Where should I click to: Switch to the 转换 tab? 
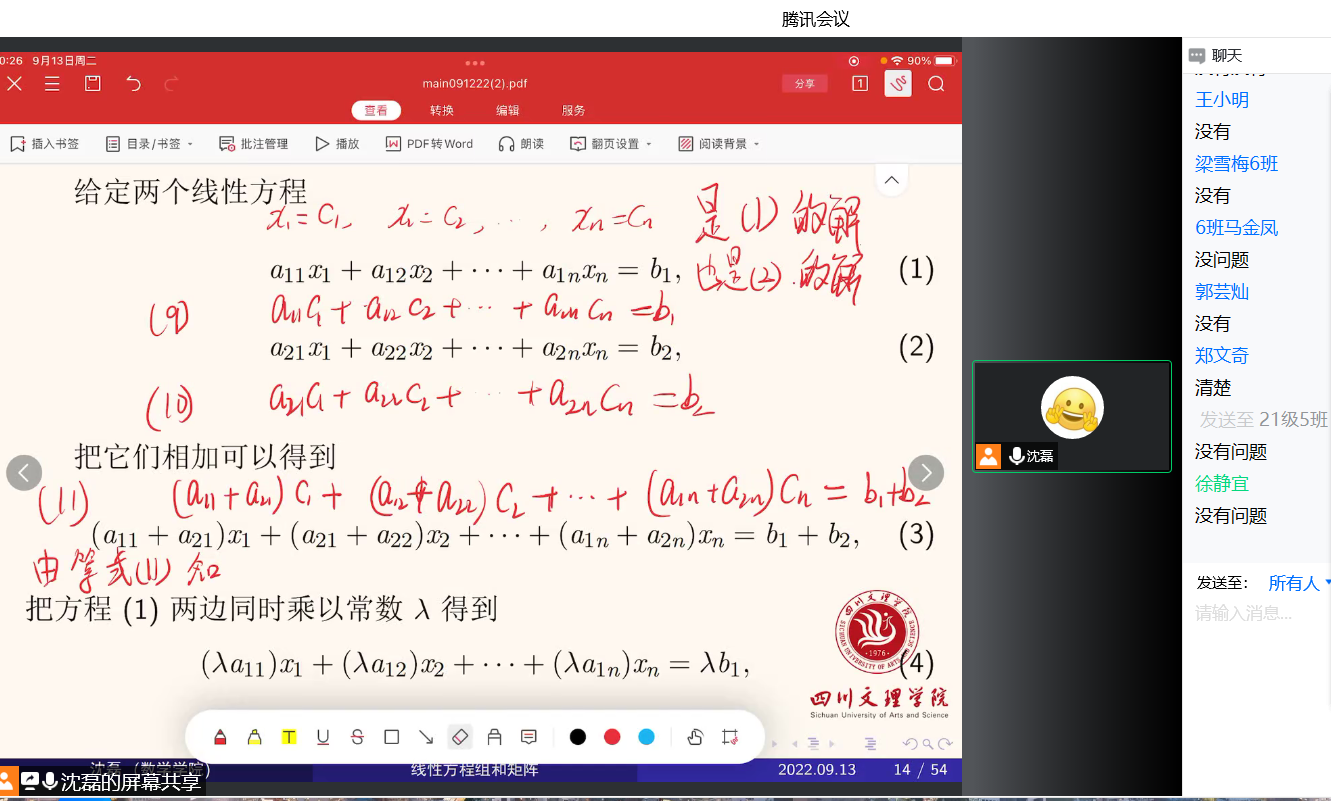[x=442, y=111]
